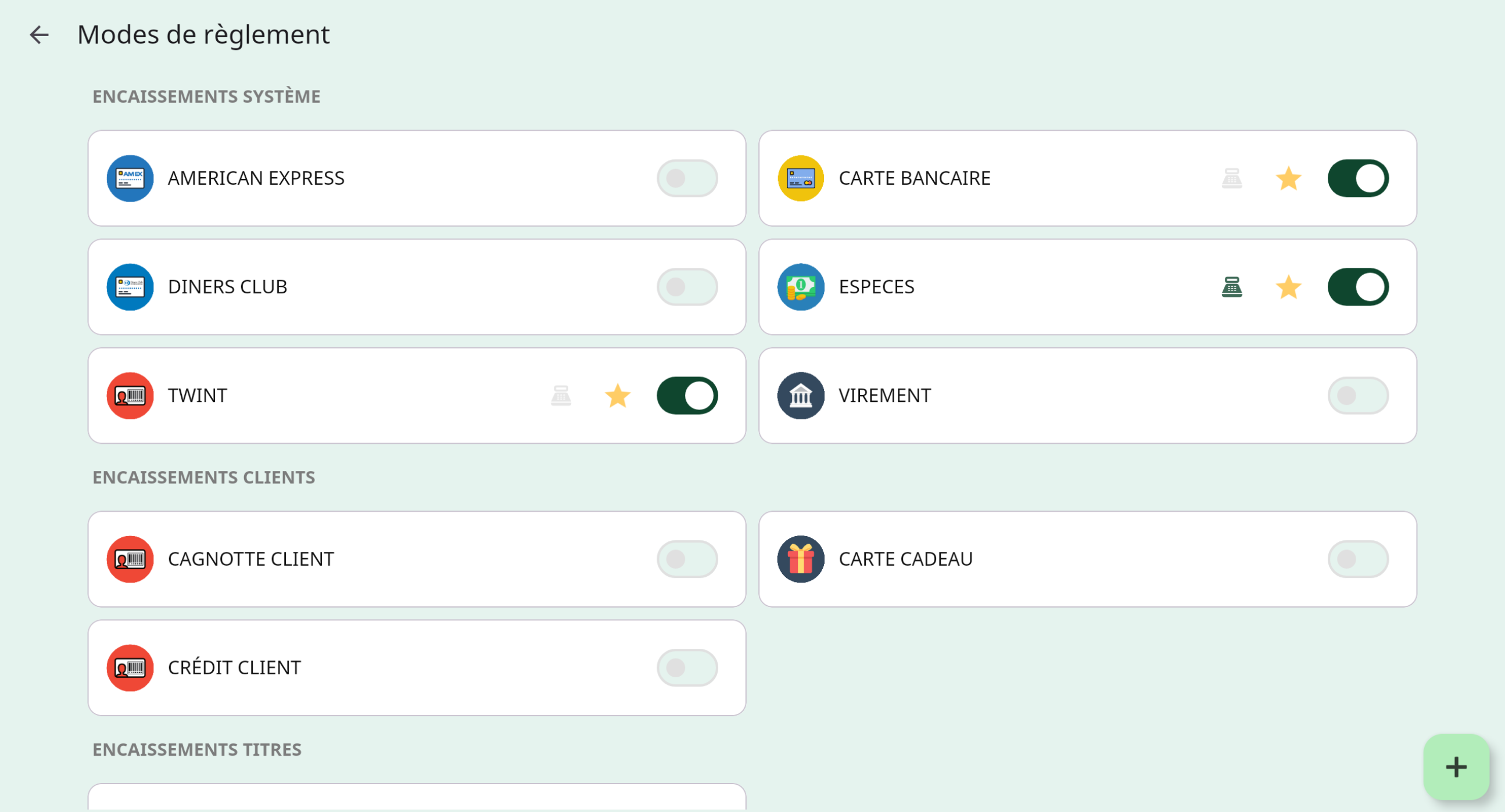
Task: Click the cash register icon for TWINT
Action: (x=561, y=396)
